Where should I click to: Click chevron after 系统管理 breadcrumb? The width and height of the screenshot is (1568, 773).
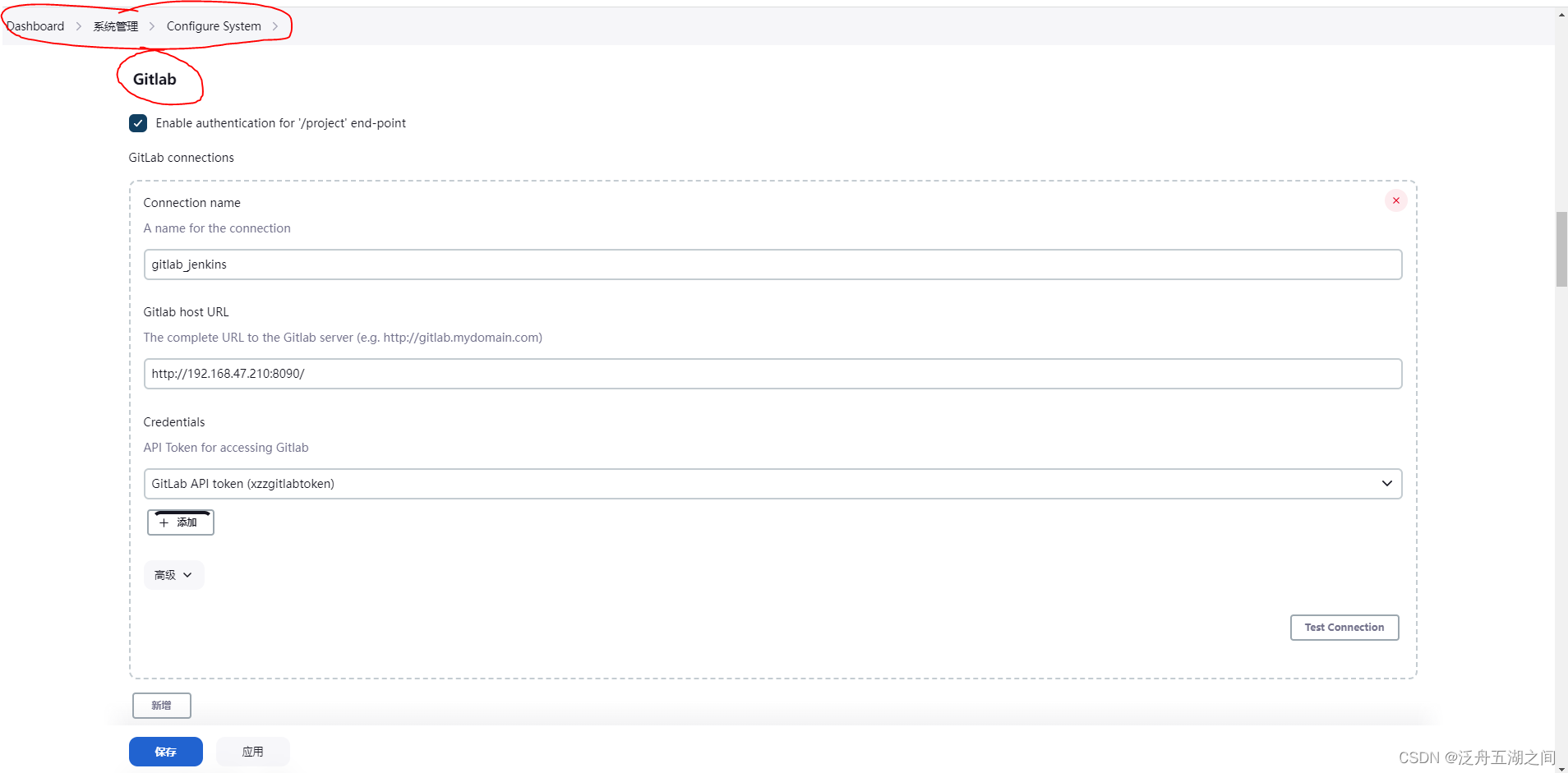152,26
